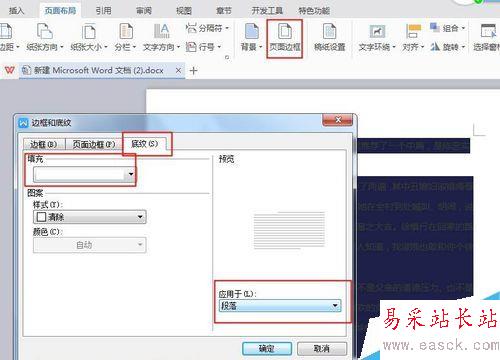
Task: Open the 分隔符 breaks option
Action: pyautogui.click(x=207, y=28)
